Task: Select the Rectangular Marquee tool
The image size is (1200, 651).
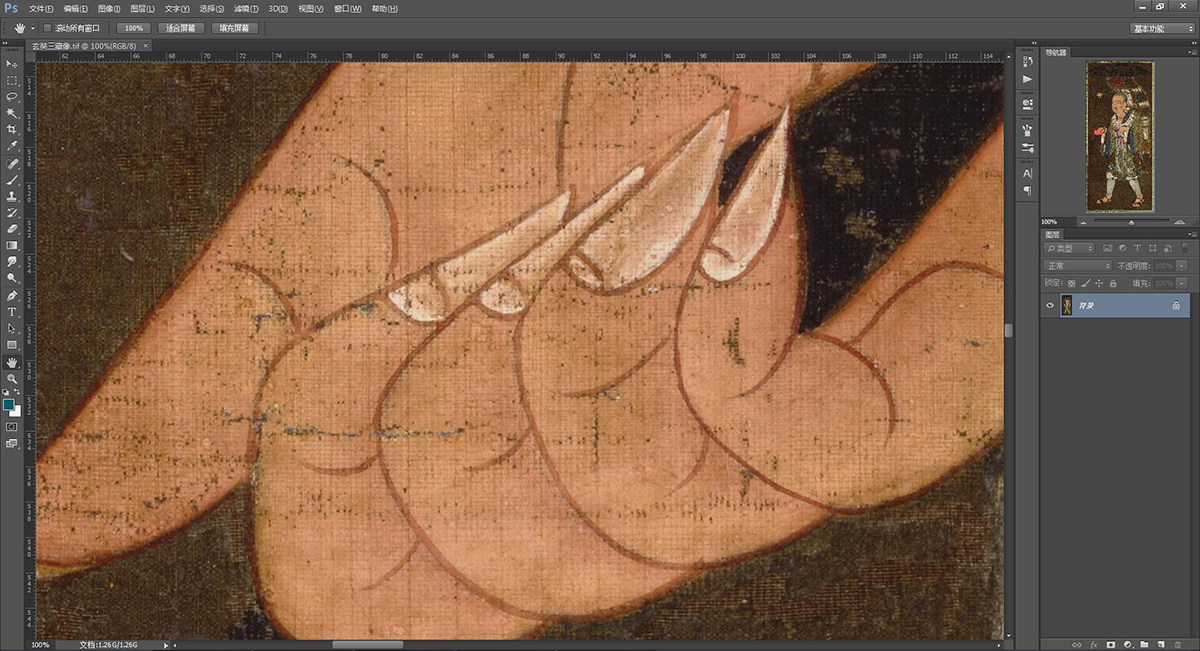Action: click(x=12, y=80)
